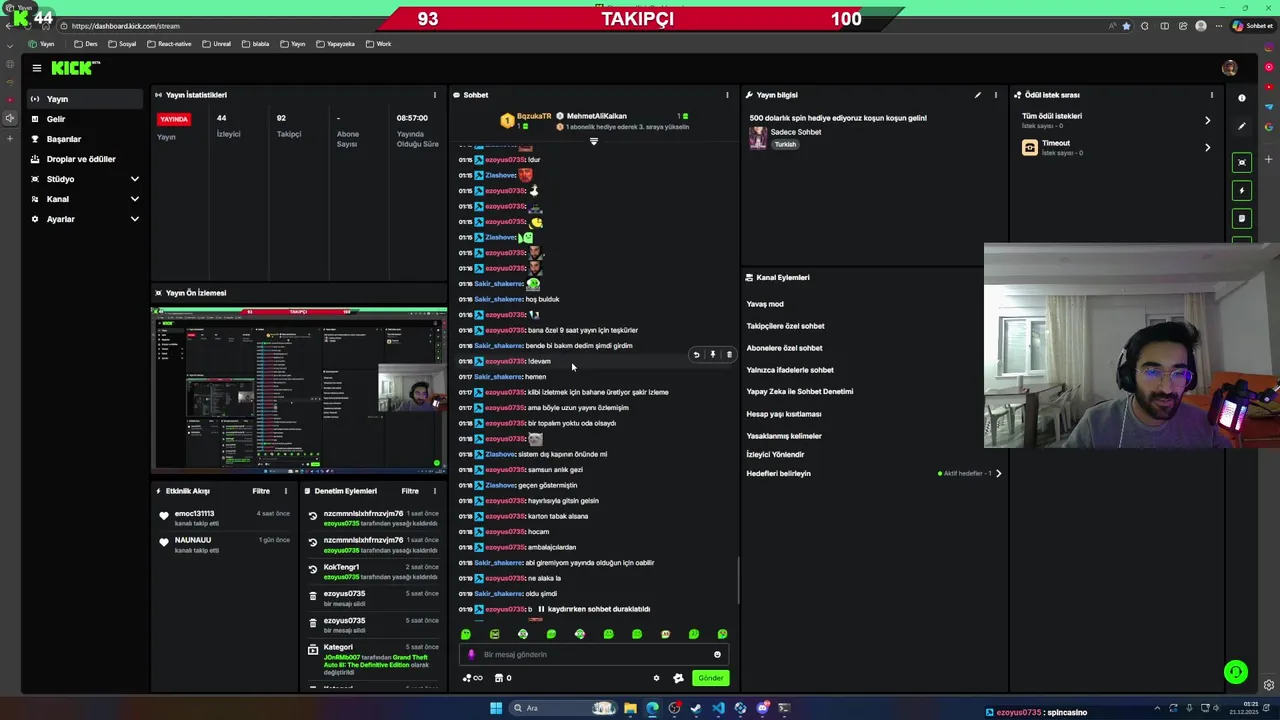Open the Windows Start menu

pos(495,709)
